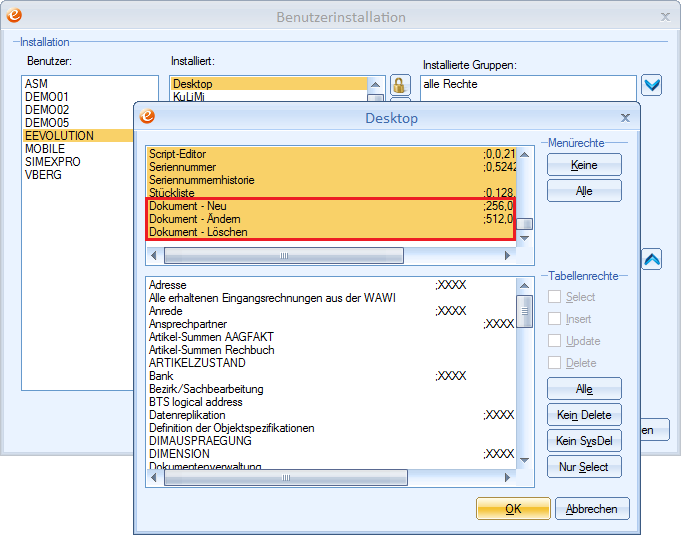Image resolution: width=681 pixels, height=535 pixels.
Task: Click right arrow of menu rights horizontal scrollbar
Action: (507, 256)
